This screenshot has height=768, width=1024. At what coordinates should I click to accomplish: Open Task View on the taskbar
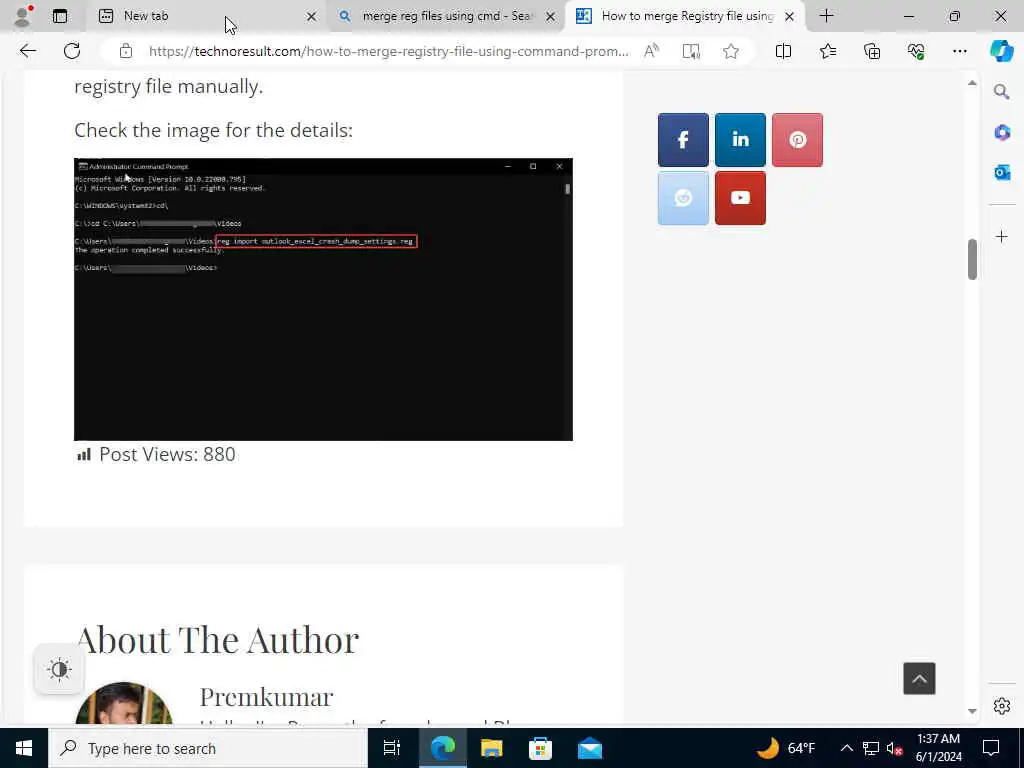click(x=392, y=748)
